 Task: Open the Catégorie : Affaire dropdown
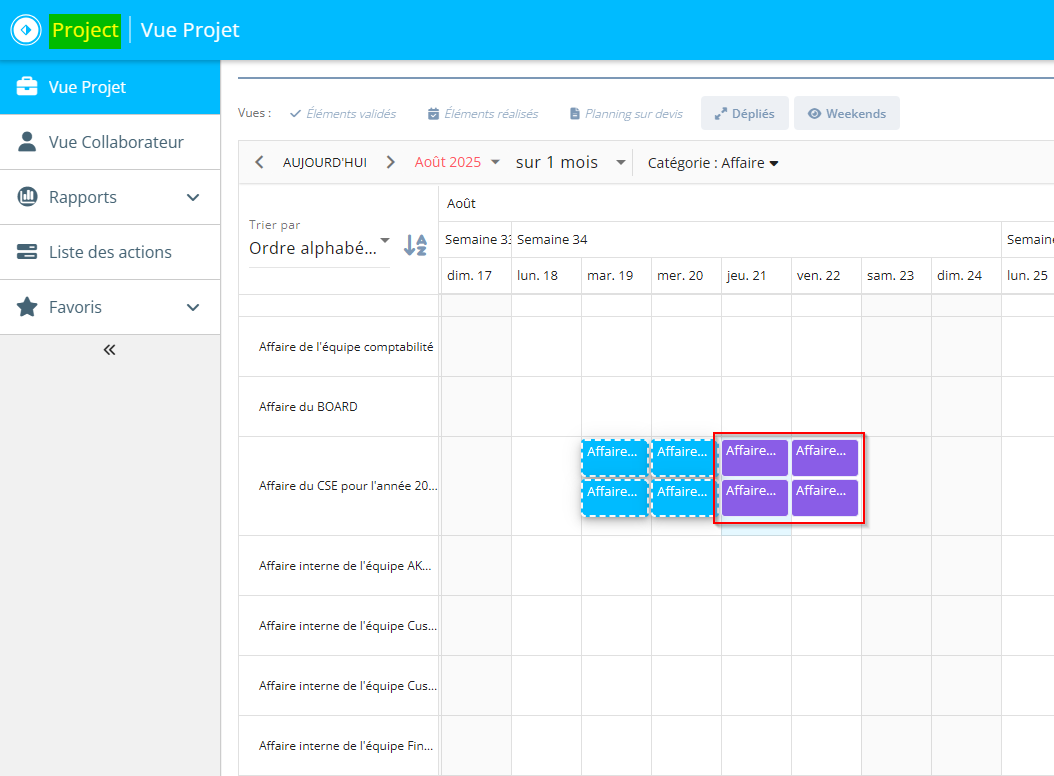[713, 163]
